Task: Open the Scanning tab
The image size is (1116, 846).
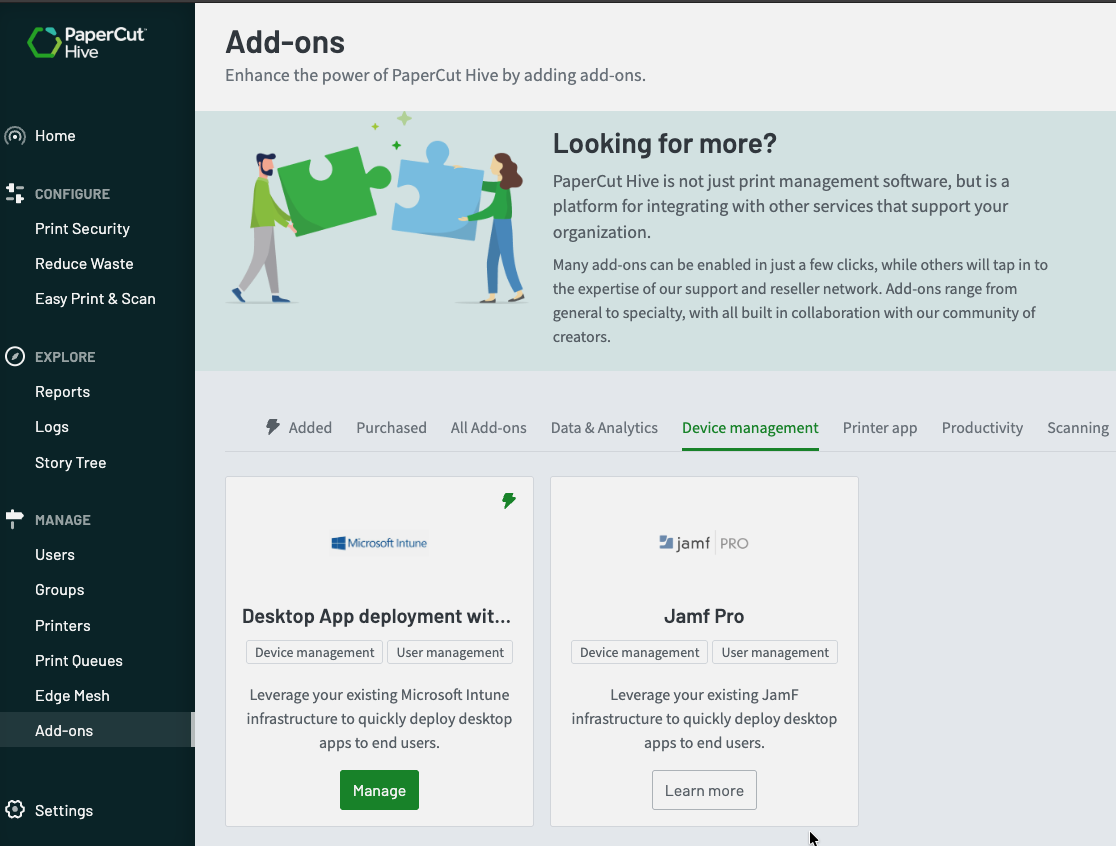Action: point(1078,428)
